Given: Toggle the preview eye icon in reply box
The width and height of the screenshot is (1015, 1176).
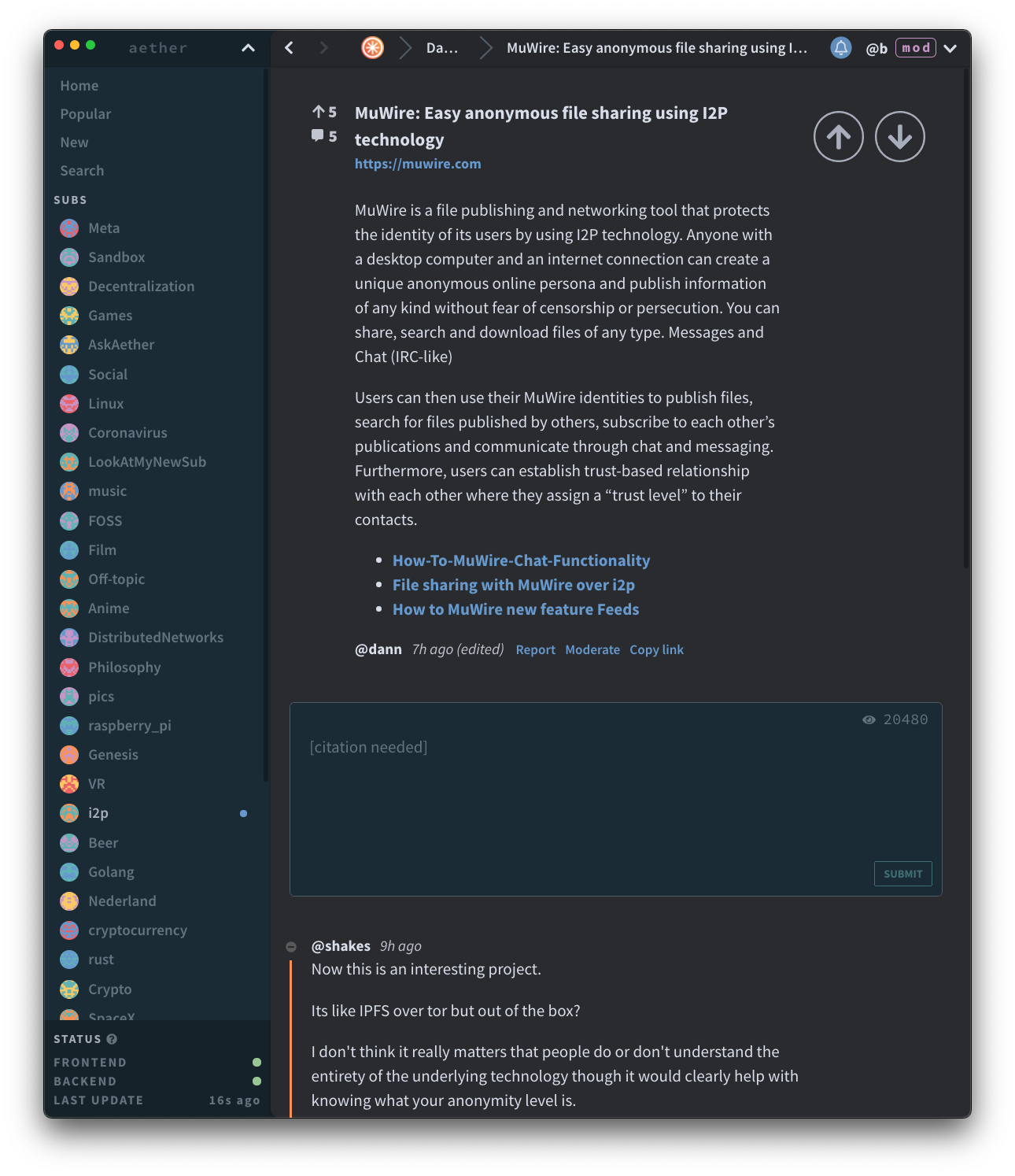Looking at the screenshot, I should coord(869,719).
